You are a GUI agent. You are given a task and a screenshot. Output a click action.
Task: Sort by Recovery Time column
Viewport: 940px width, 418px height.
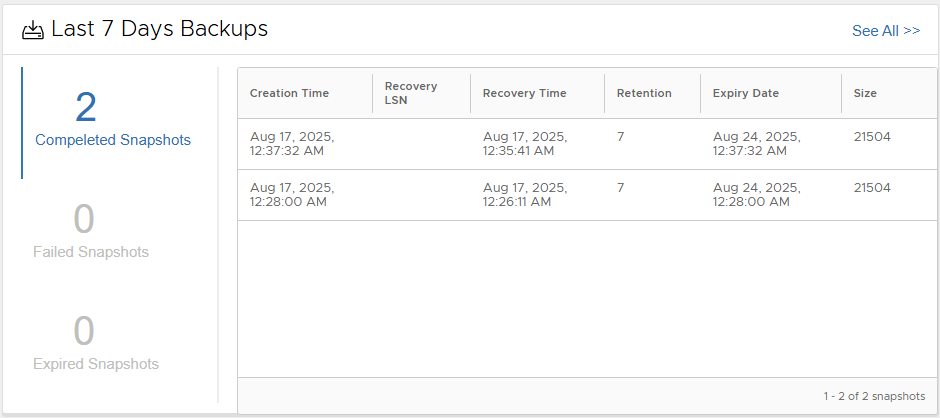click(524, 93)
